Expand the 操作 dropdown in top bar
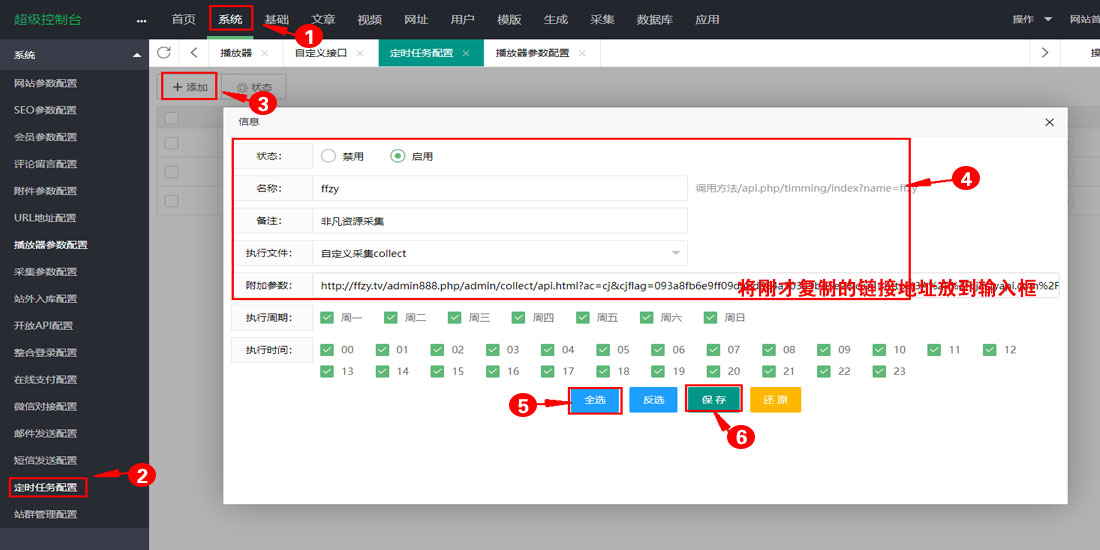 pos(1032,19)
